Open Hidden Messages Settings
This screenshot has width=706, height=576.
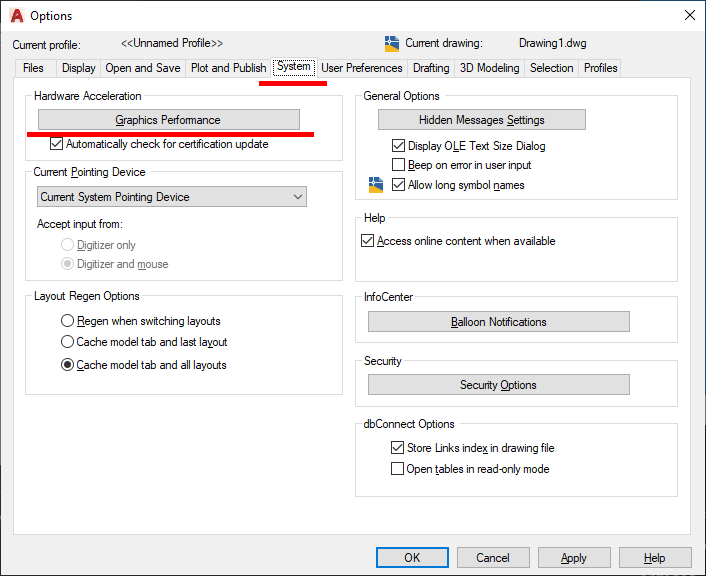pyautogui.click(x=482, y=120)
